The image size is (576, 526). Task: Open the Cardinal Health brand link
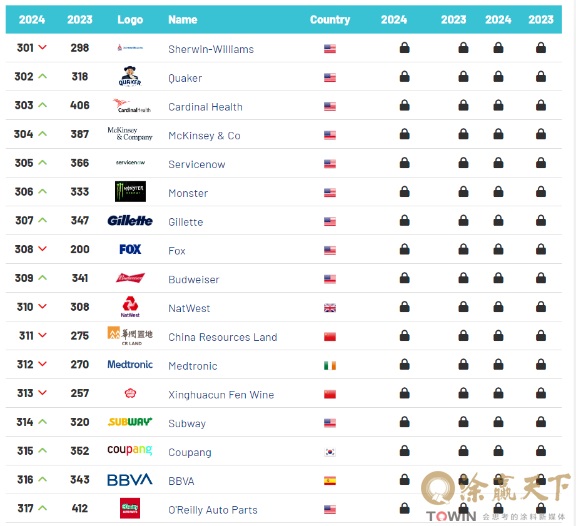tap(205, 107)
